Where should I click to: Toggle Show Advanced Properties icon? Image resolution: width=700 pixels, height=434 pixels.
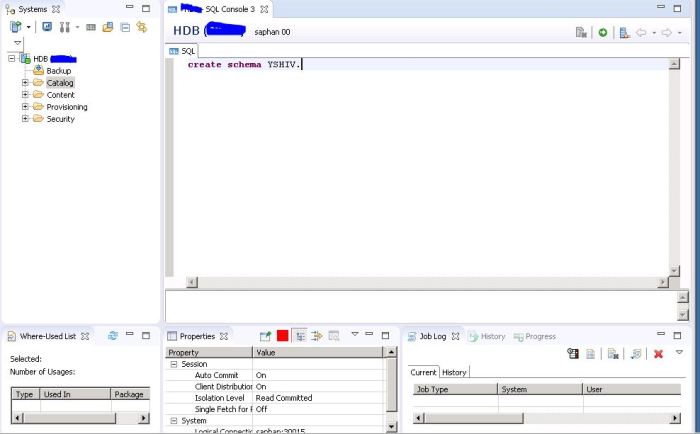click(x=317, y=336)
